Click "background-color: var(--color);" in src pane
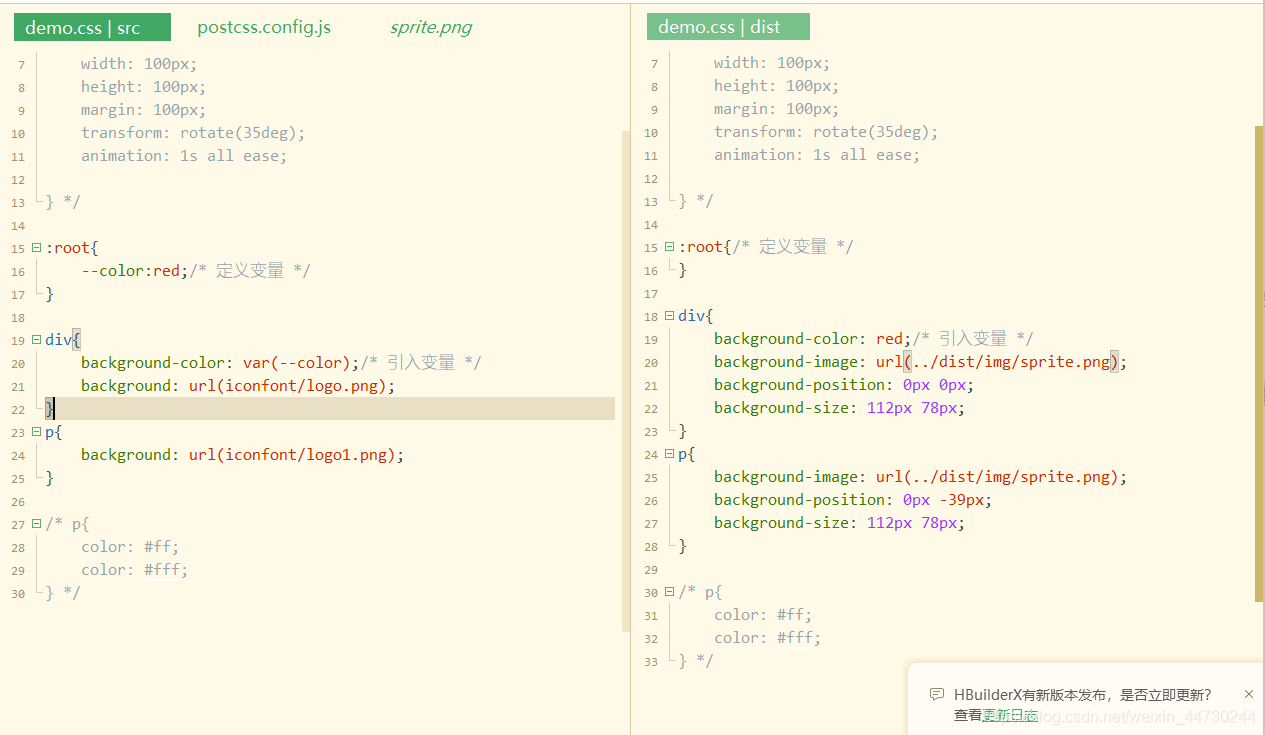Screen dimensions: 1265x735 pos(220,363)
